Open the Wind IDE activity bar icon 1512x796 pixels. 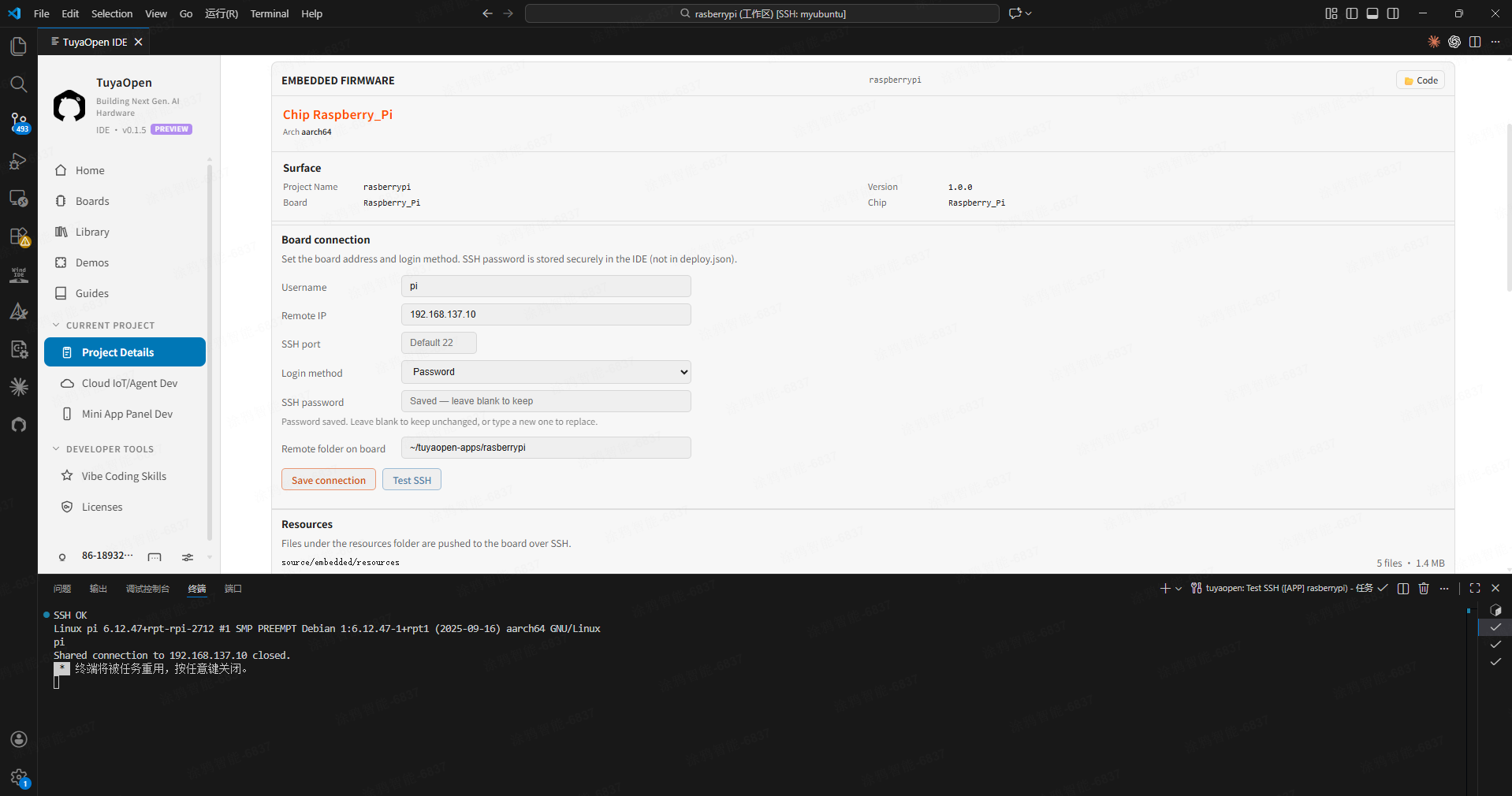(18, 274)
